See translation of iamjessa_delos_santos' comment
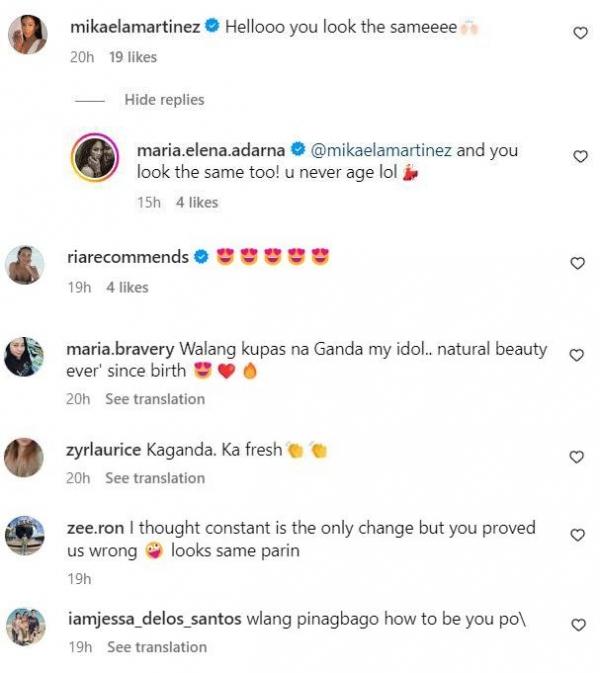The width and height of the screenshot is (600, 673). (156, 647)
